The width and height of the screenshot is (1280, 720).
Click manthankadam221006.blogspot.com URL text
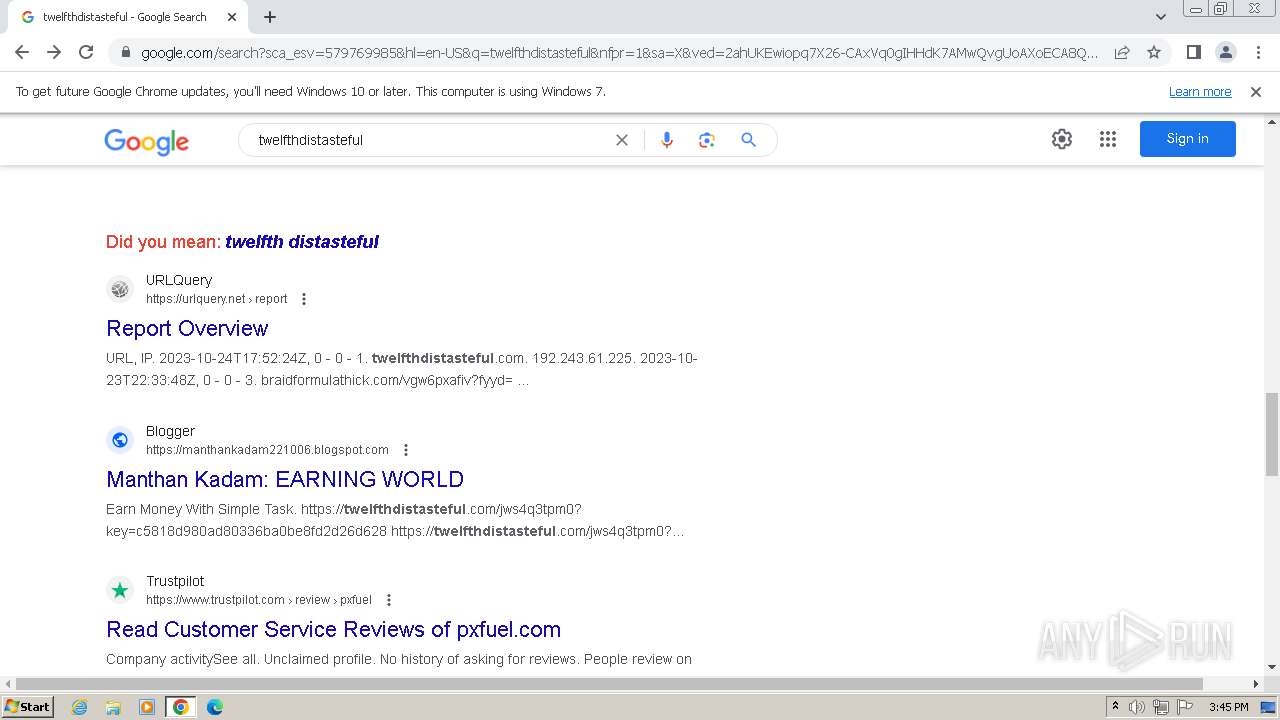pyautogui.click(x=267, y=450)
